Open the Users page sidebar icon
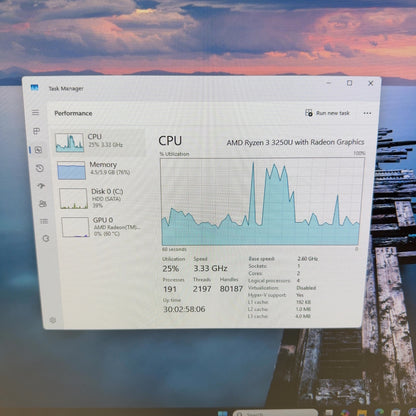 coord(43,204)
